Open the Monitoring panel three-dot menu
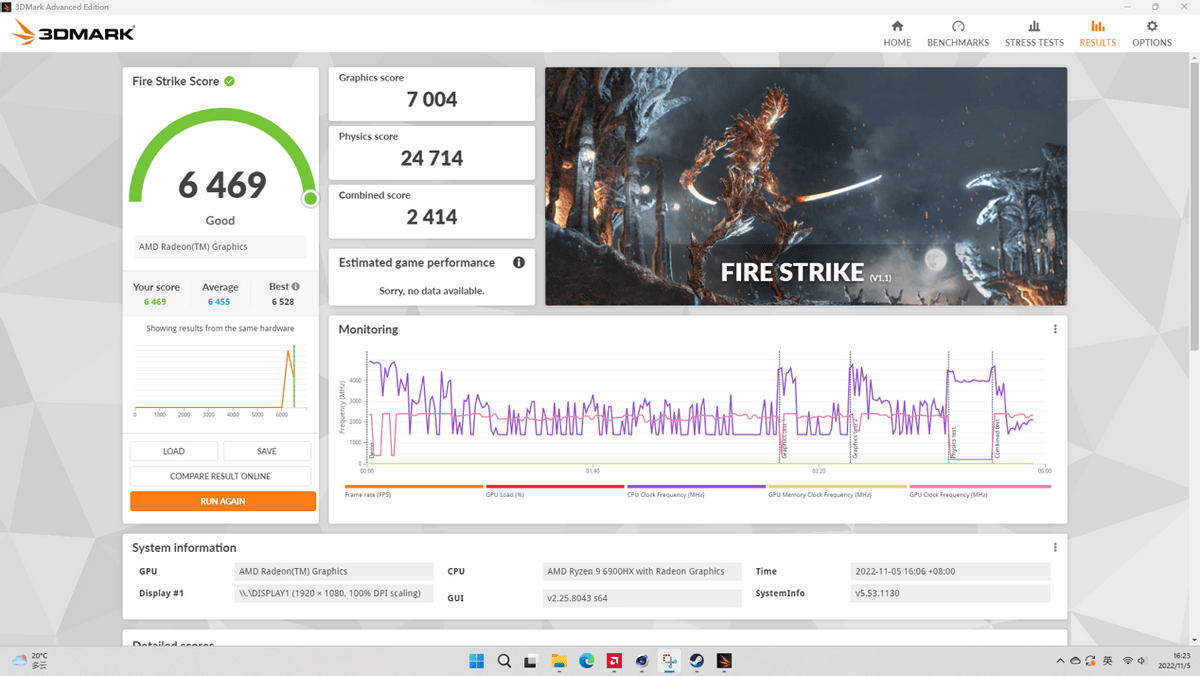Image resolution: width=1200 pixels, height=676 pixels. [x=1055, y=329]
